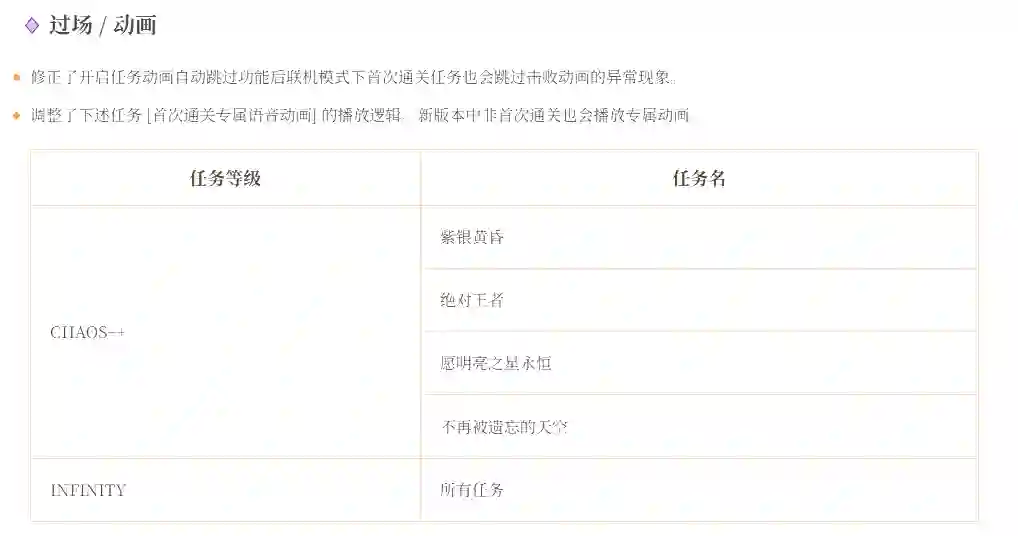Click the CHAOS-+ level cell
The width and height of the screenshot is (1018, 536).
tap(225, 332)
